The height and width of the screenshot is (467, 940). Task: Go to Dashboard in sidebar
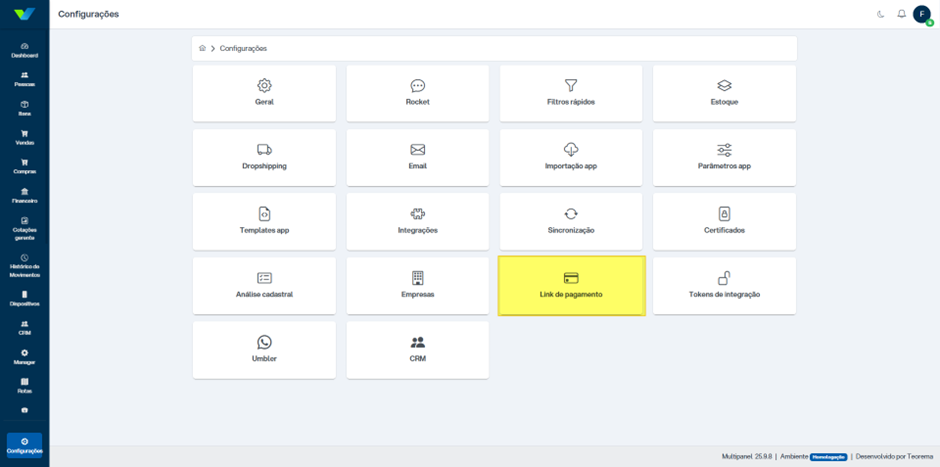(x=25, y=50)
